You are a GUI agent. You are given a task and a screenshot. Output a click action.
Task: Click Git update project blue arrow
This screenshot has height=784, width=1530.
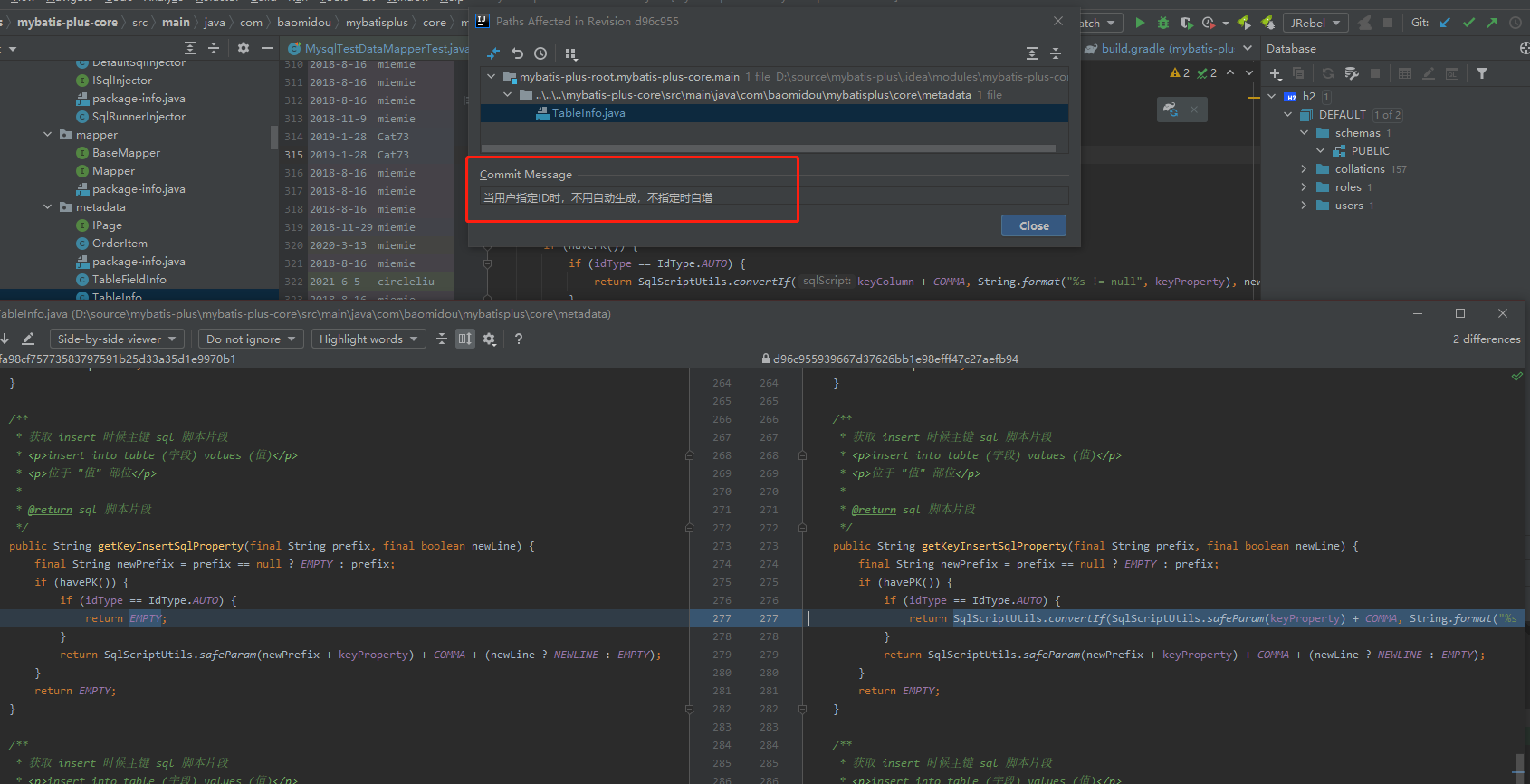click(x=1445, y=23)
